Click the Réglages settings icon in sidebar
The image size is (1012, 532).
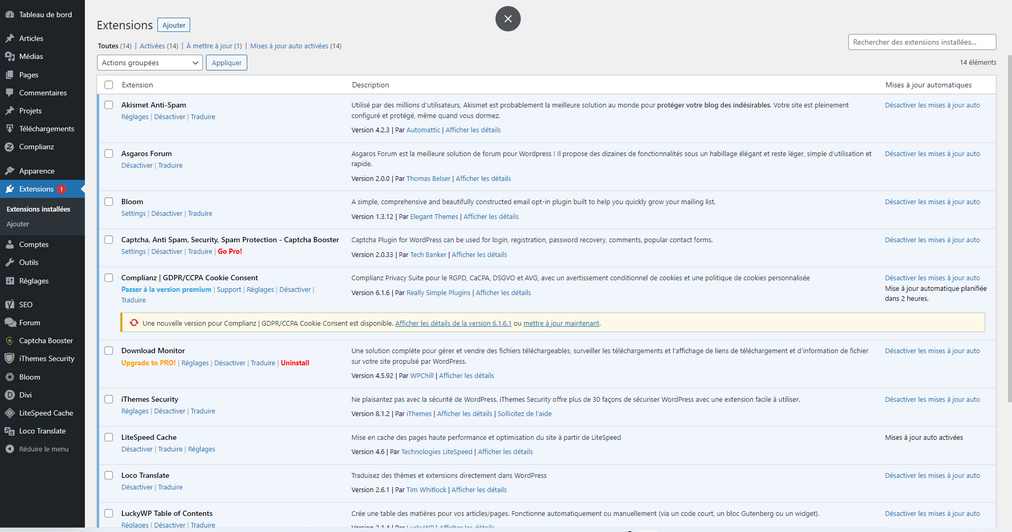[x=10, y=281]
